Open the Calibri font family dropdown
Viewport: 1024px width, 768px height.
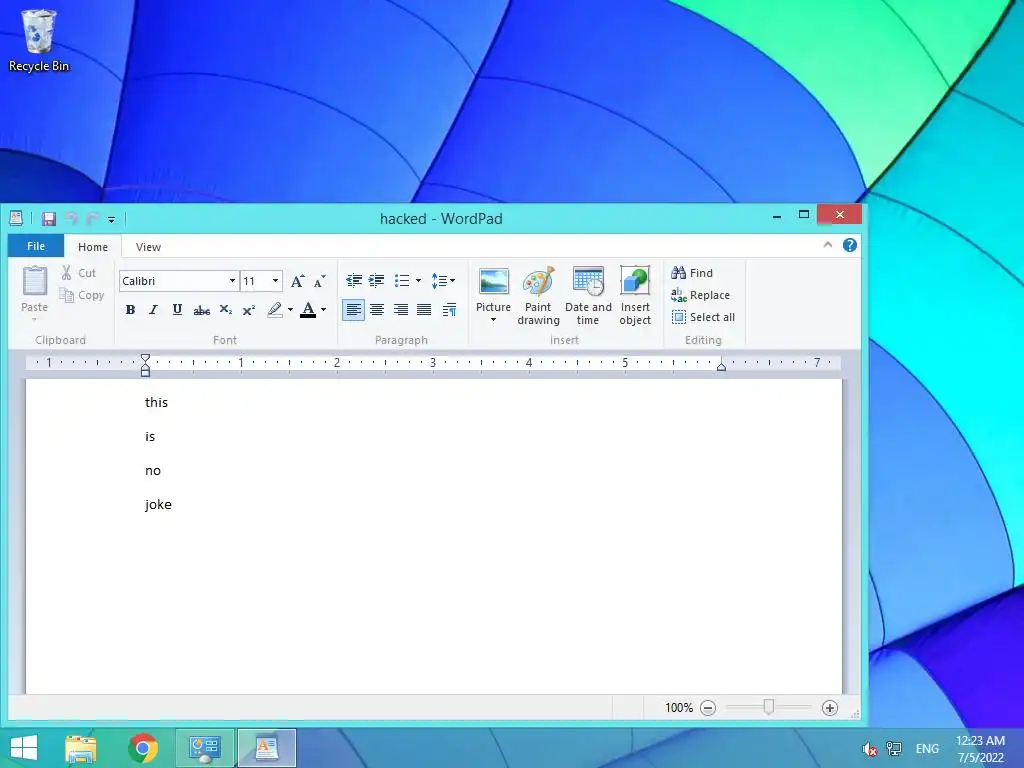click(232, 281)
